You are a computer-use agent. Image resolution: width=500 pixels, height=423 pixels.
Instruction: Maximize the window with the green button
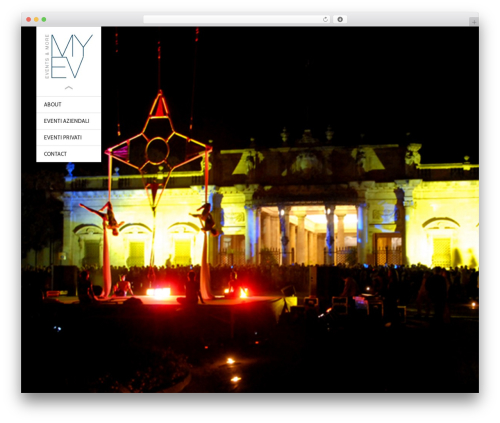44,20
